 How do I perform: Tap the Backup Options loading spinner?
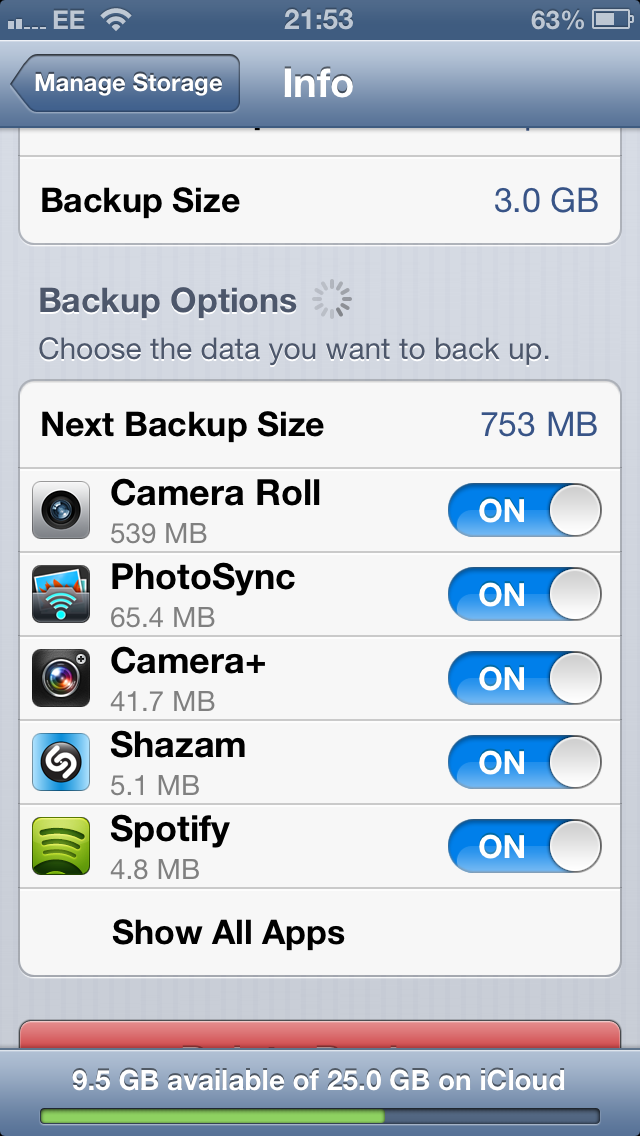tap(332, 300)
